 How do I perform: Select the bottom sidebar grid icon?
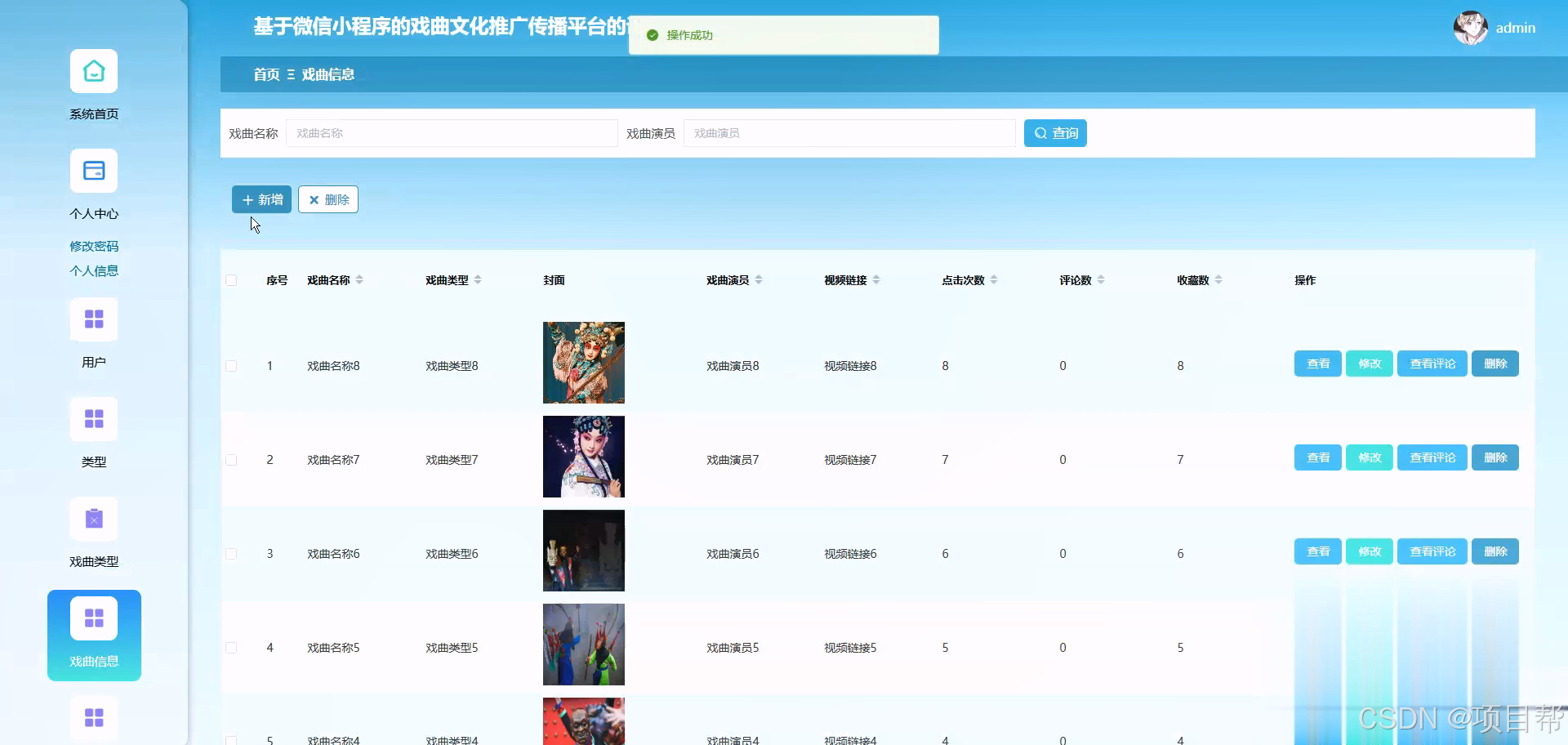pos(93,717)
